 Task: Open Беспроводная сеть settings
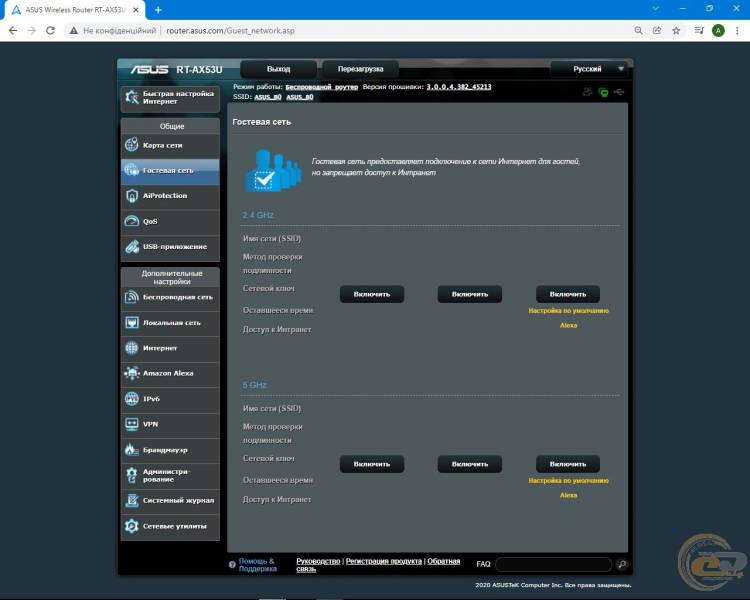coord(170,297)
